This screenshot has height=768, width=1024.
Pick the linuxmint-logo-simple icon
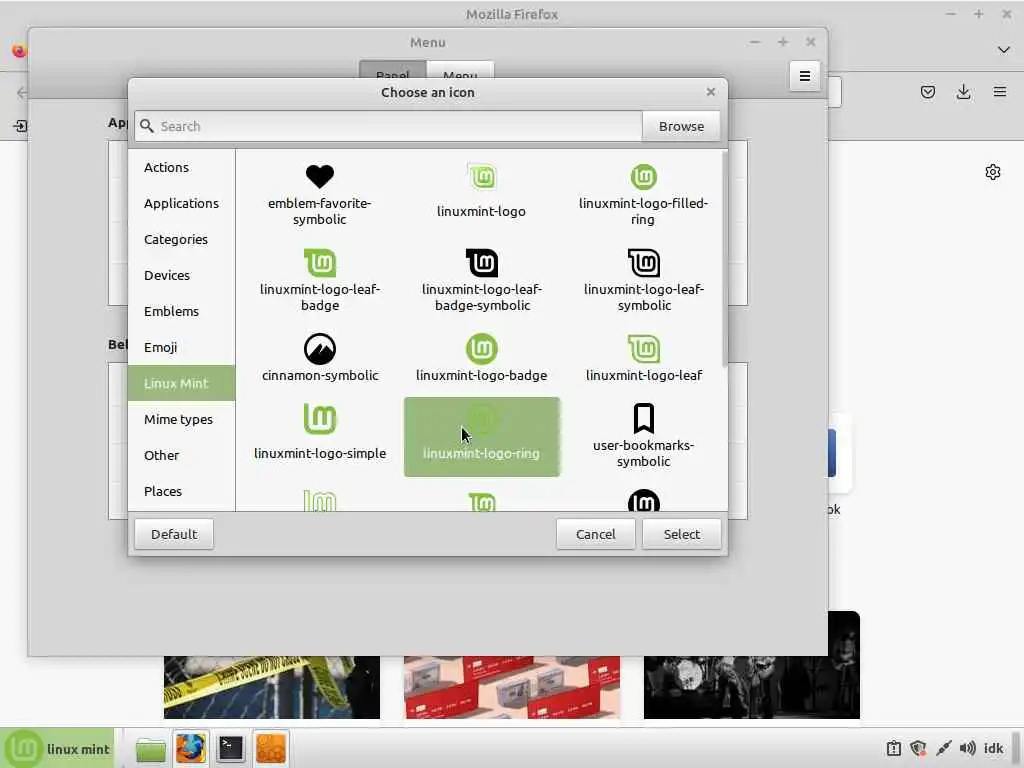pos(319,419)
